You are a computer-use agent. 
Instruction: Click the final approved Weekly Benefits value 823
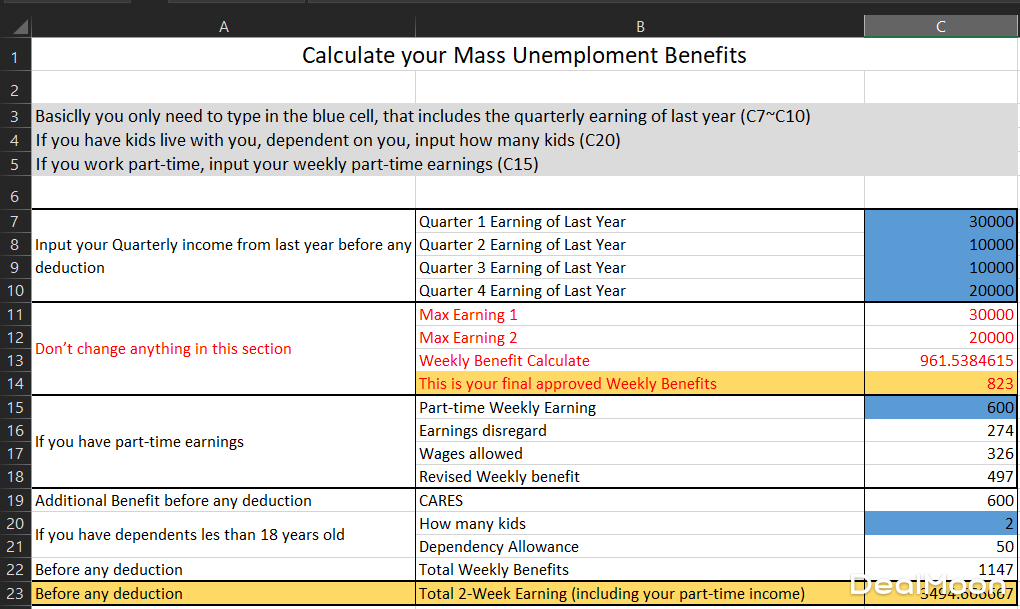[x=941, y=383]
